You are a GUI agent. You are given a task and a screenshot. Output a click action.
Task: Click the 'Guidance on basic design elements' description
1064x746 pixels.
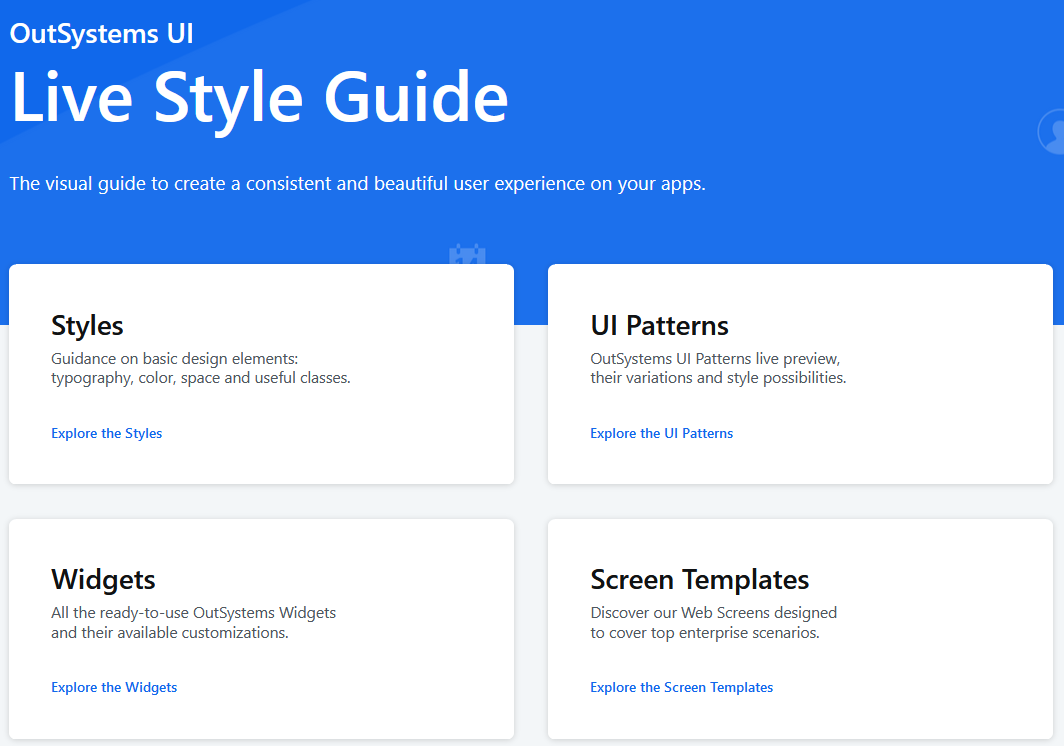coord(201,368)
